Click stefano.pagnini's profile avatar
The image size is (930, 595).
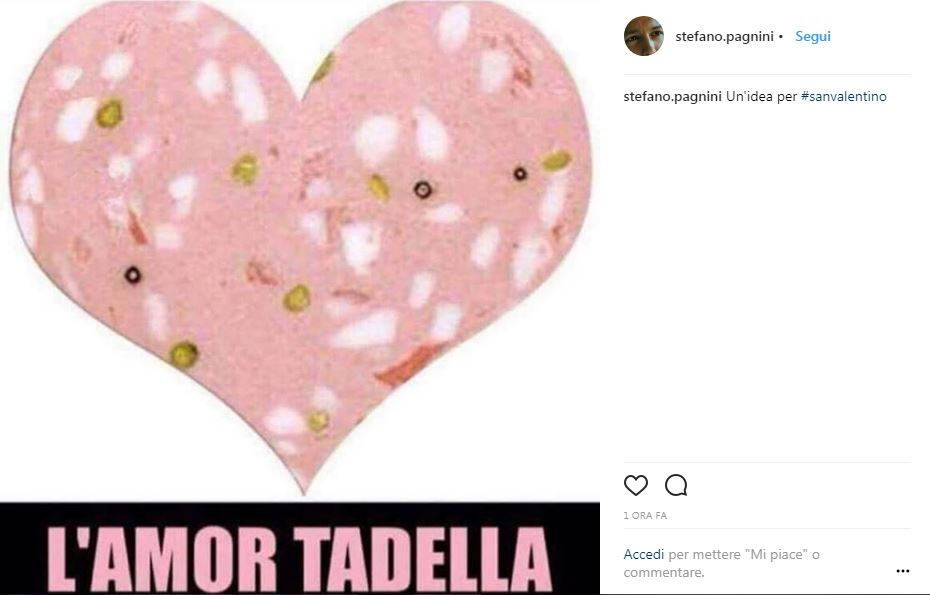pos(644,36)
